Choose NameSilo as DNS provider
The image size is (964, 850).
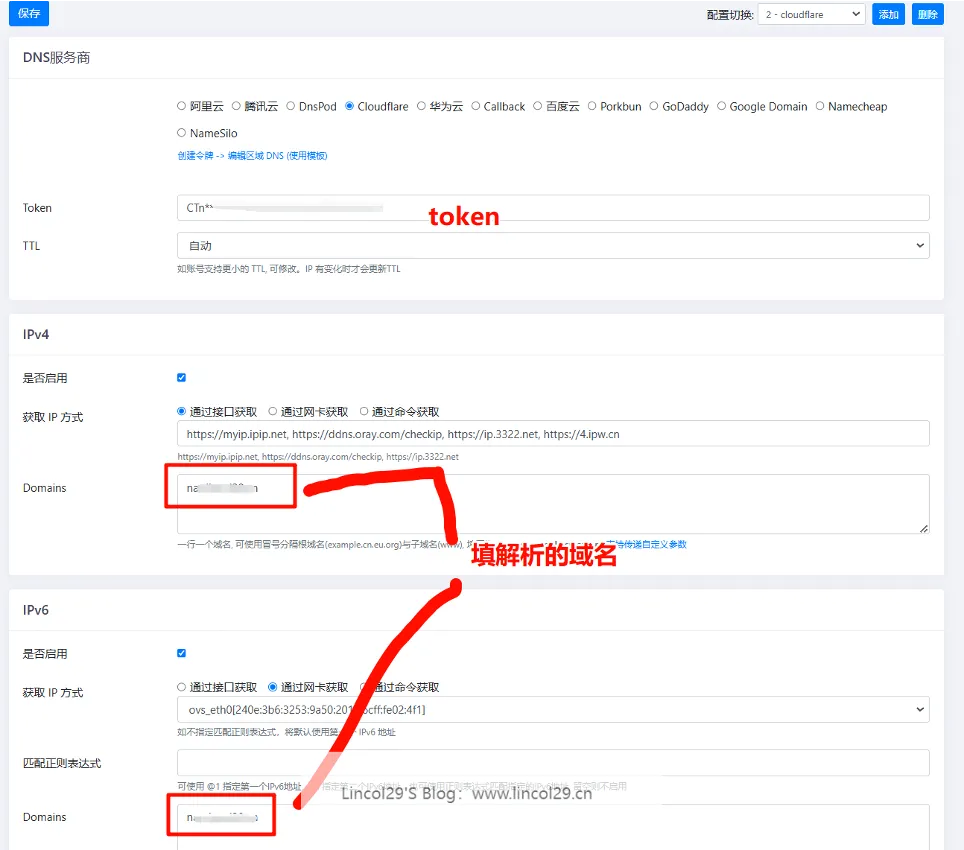coord(181,132)
